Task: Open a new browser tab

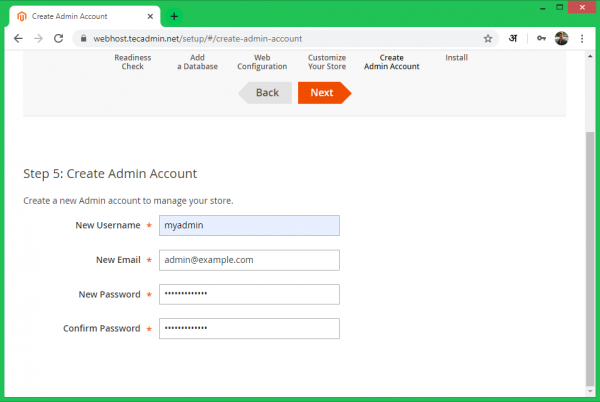Action: pos(174,16)
